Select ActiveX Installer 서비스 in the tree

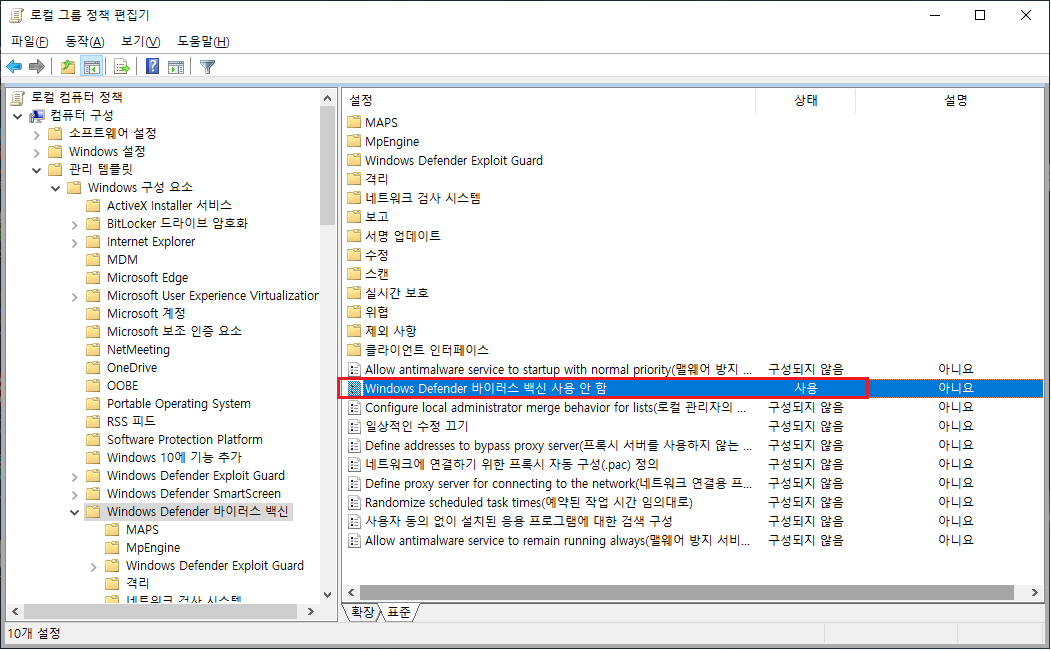(169, 205)
